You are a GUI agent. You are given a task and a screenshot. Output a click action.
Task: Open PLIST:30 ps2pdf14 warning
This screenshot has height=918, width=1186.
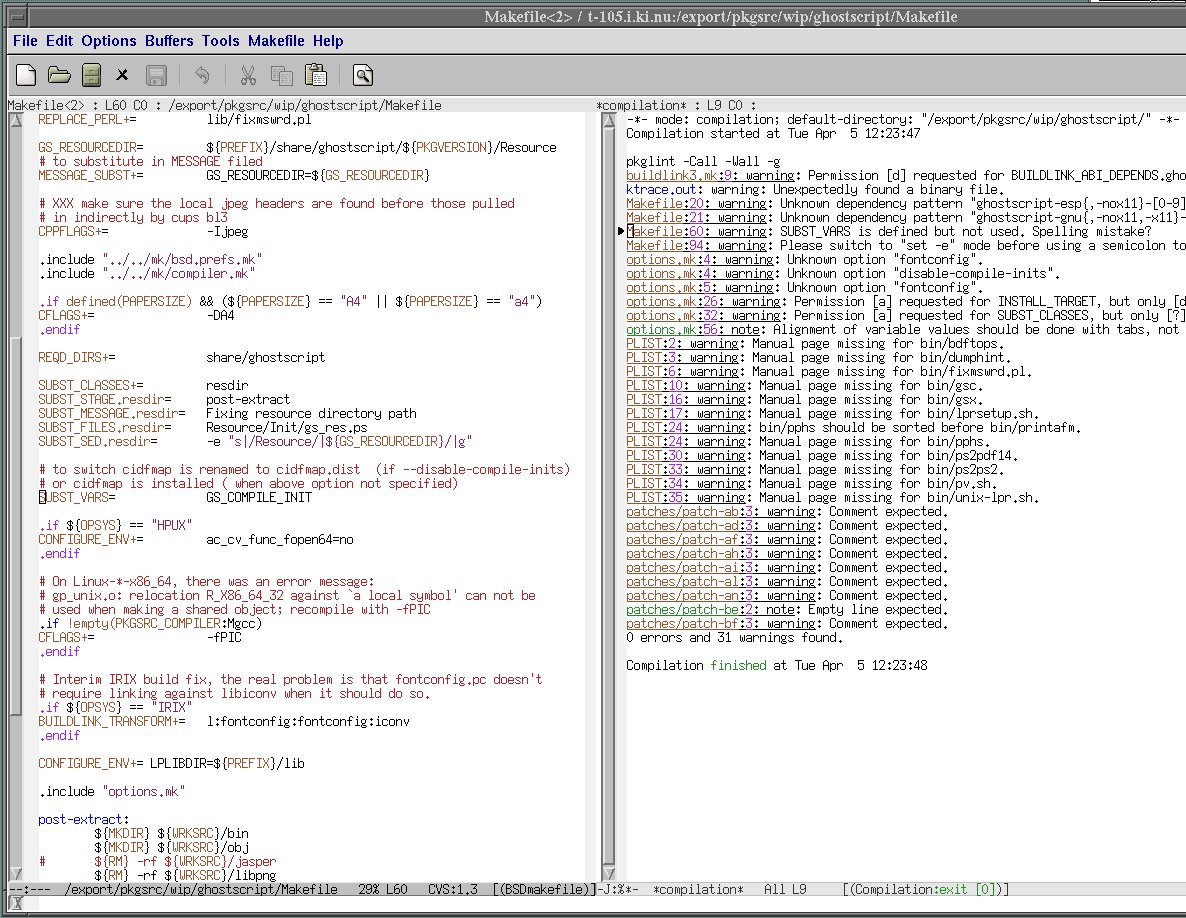click(x=686, y=455)
